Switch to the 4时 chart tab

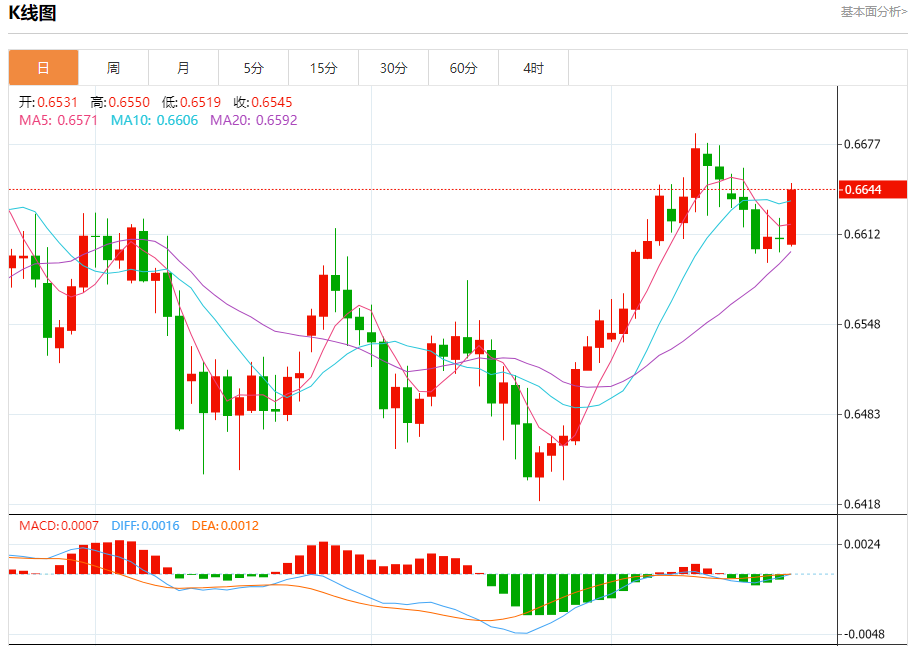click(533, 68)
